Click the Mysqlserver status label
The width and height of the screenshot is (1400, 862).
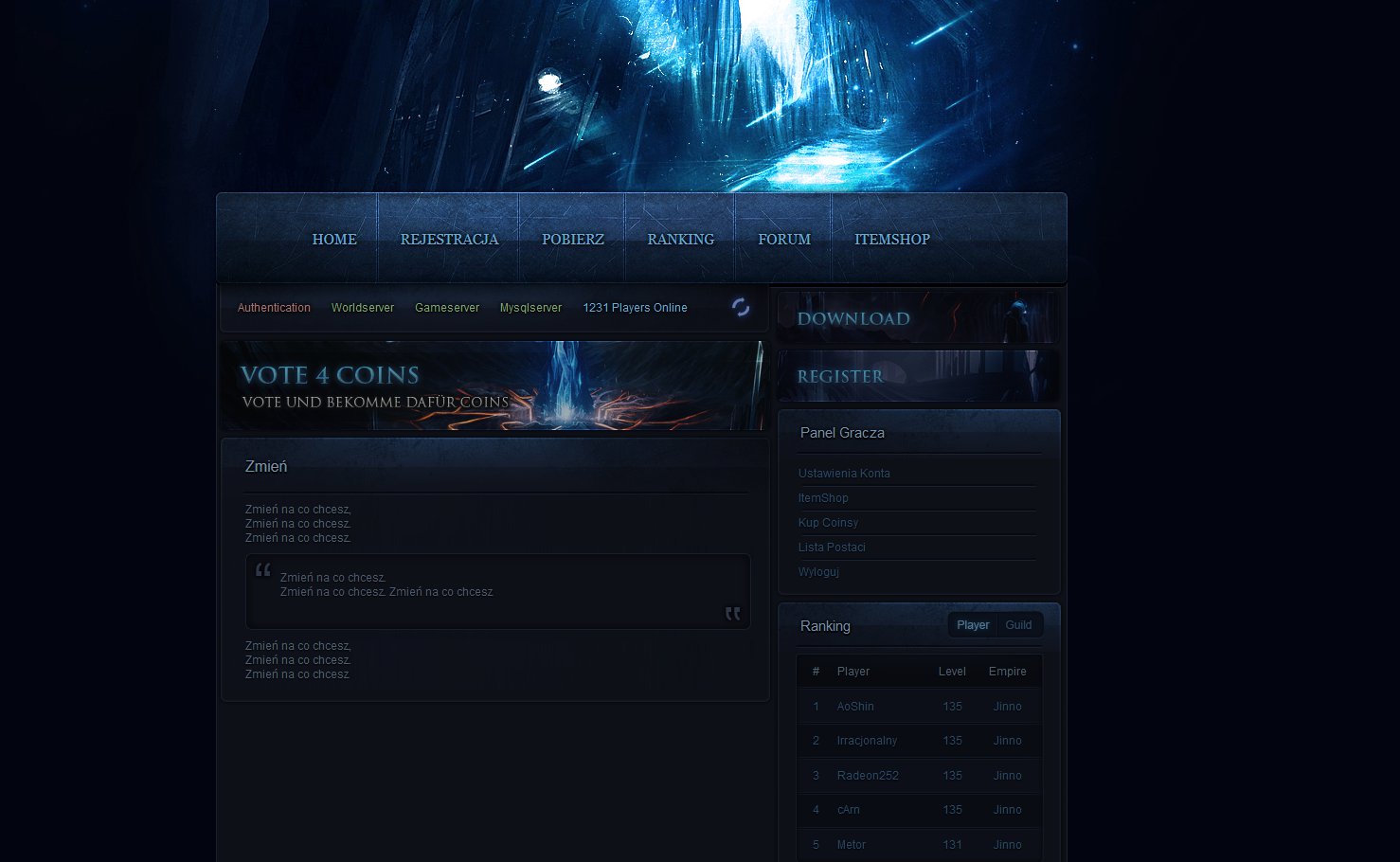pyautogui.click(x=530, y=308)
